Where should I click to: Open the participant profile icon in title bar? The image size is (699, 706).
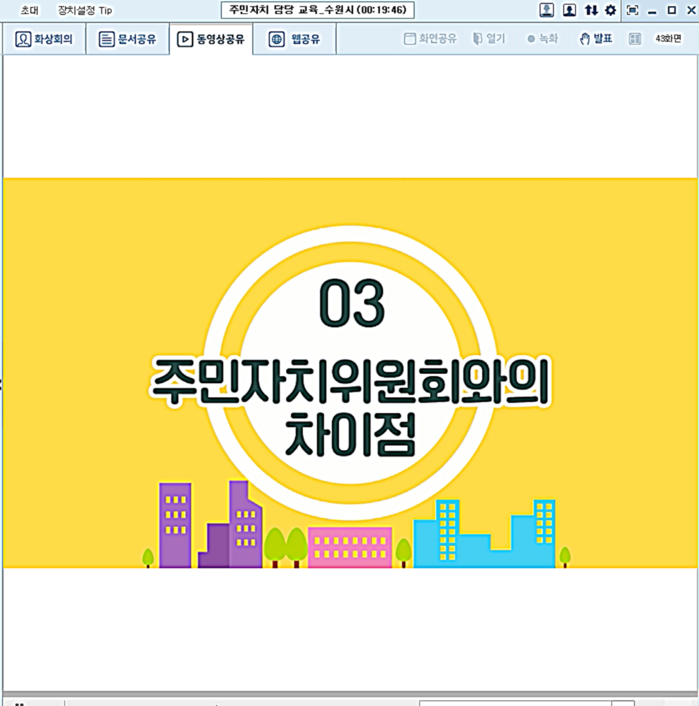coord(547,10)
